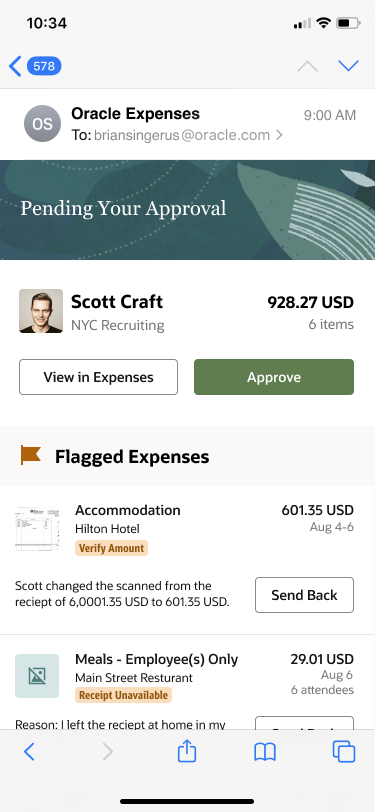Viewport: 375px width, 812px height.
Task: Click the View in Expenses button
Action: point(98,377)
